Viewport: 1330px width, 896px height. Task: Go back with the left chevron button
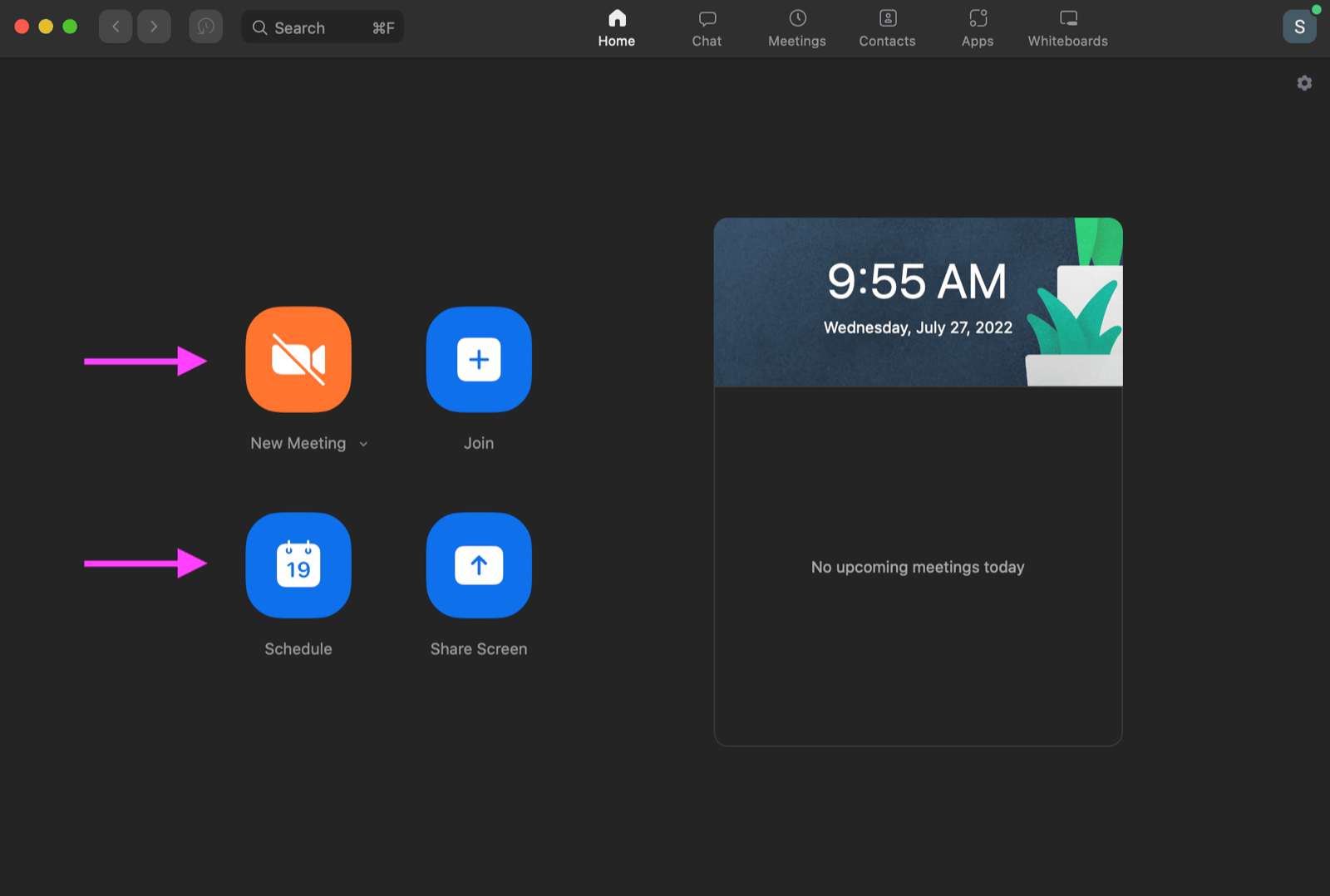[x=116, y=27]
